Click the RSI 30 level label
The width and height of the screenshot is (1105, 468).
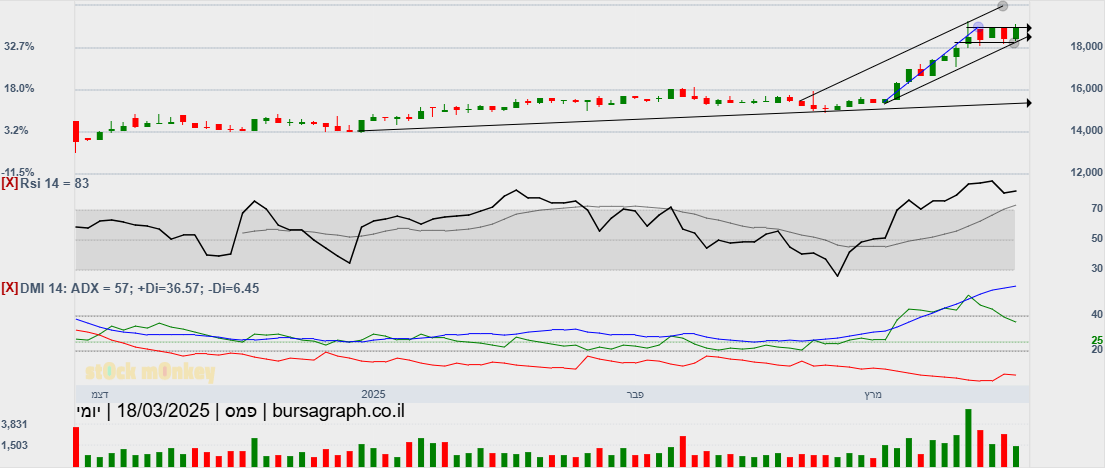(x=1097, y=269)
